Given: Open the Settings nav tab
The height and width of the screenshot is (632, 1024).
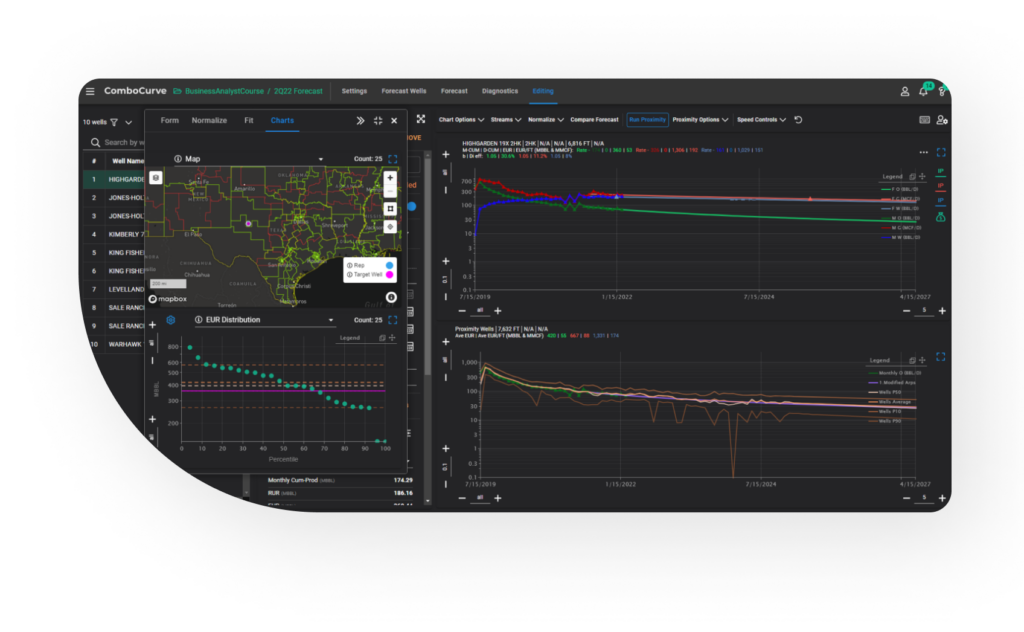Looking at the screenshot, I should [x=354, y=91].
